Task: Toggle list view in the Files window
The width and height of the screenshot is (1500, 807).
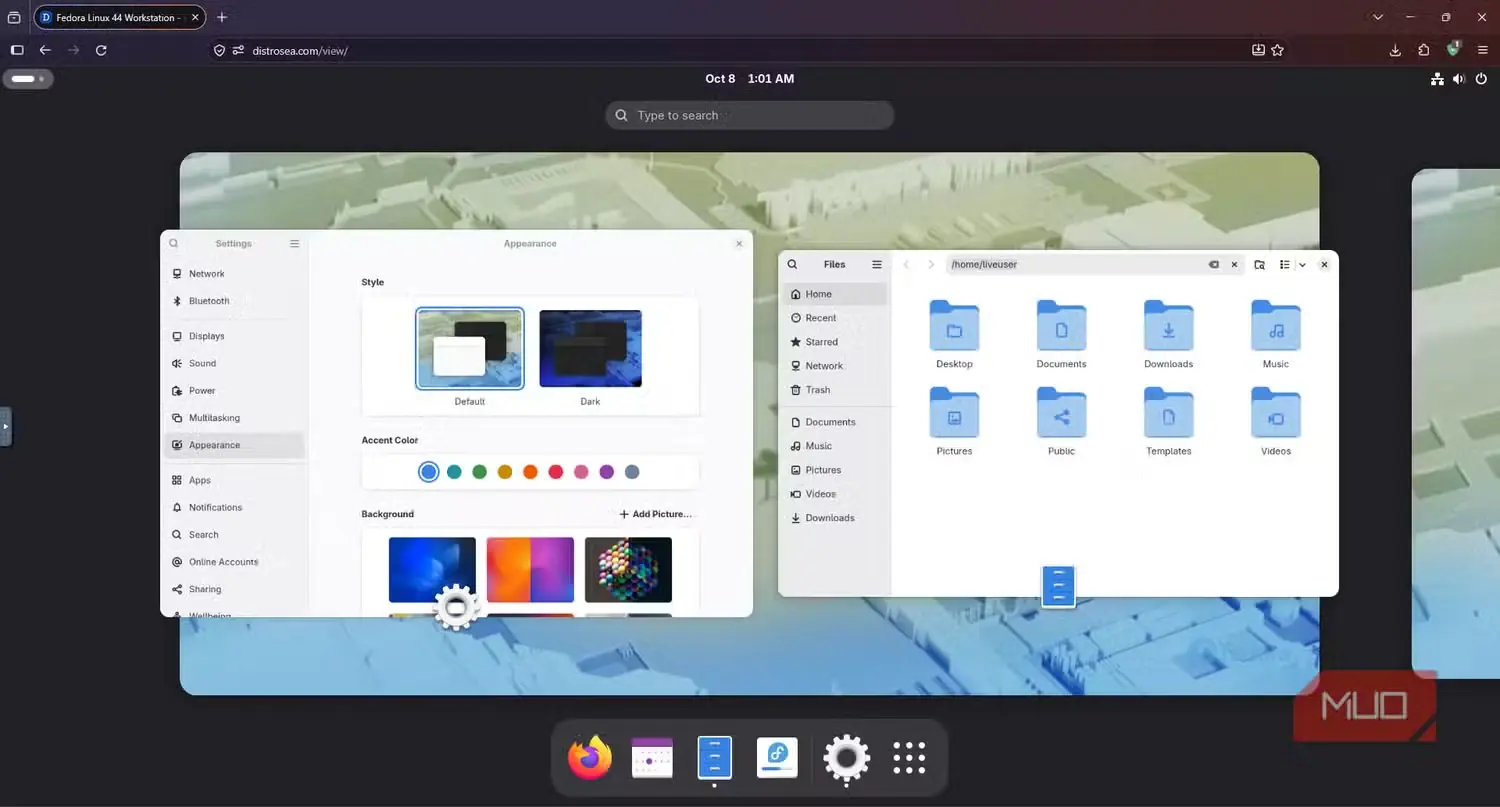Action: 1285,265
